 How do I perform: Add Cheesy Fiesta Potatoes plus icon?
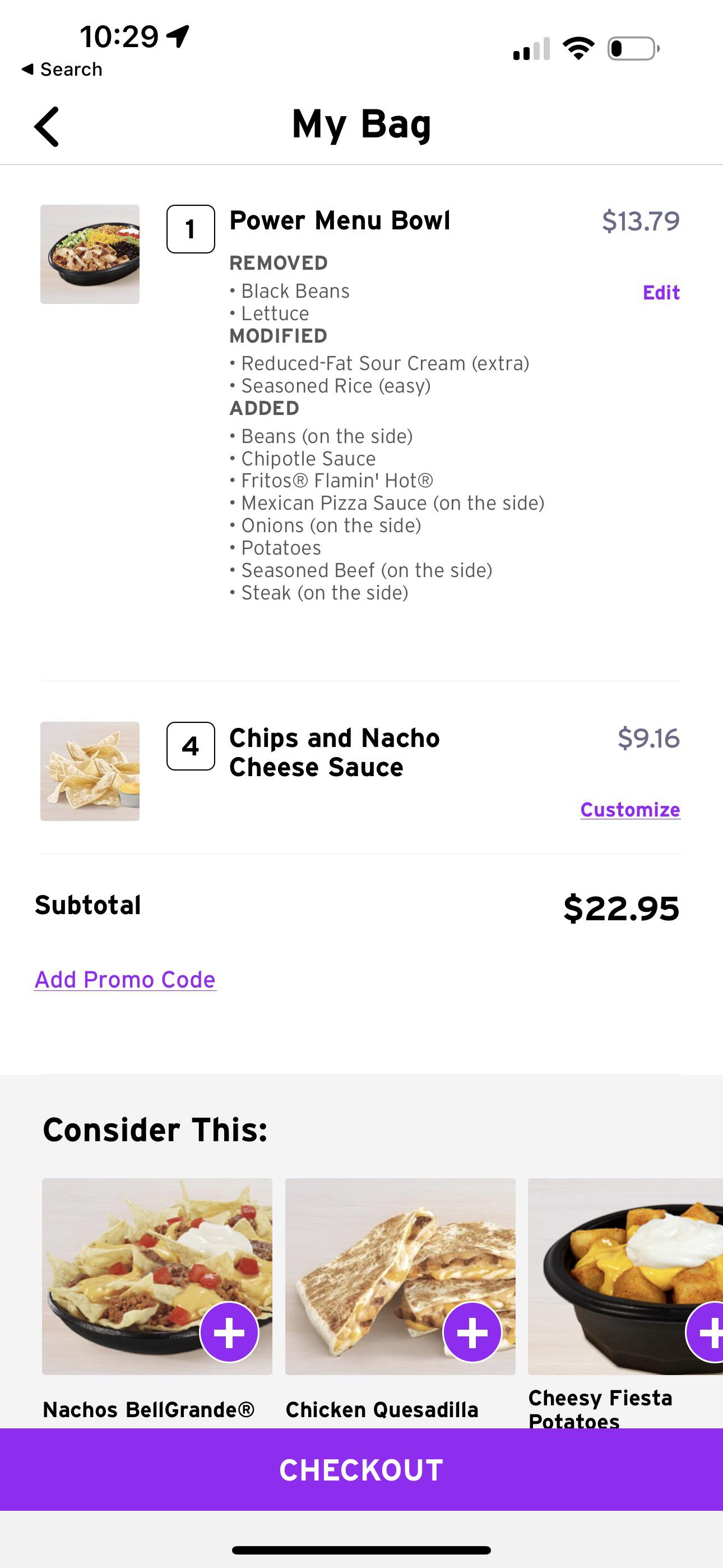tap(706, 1333)
